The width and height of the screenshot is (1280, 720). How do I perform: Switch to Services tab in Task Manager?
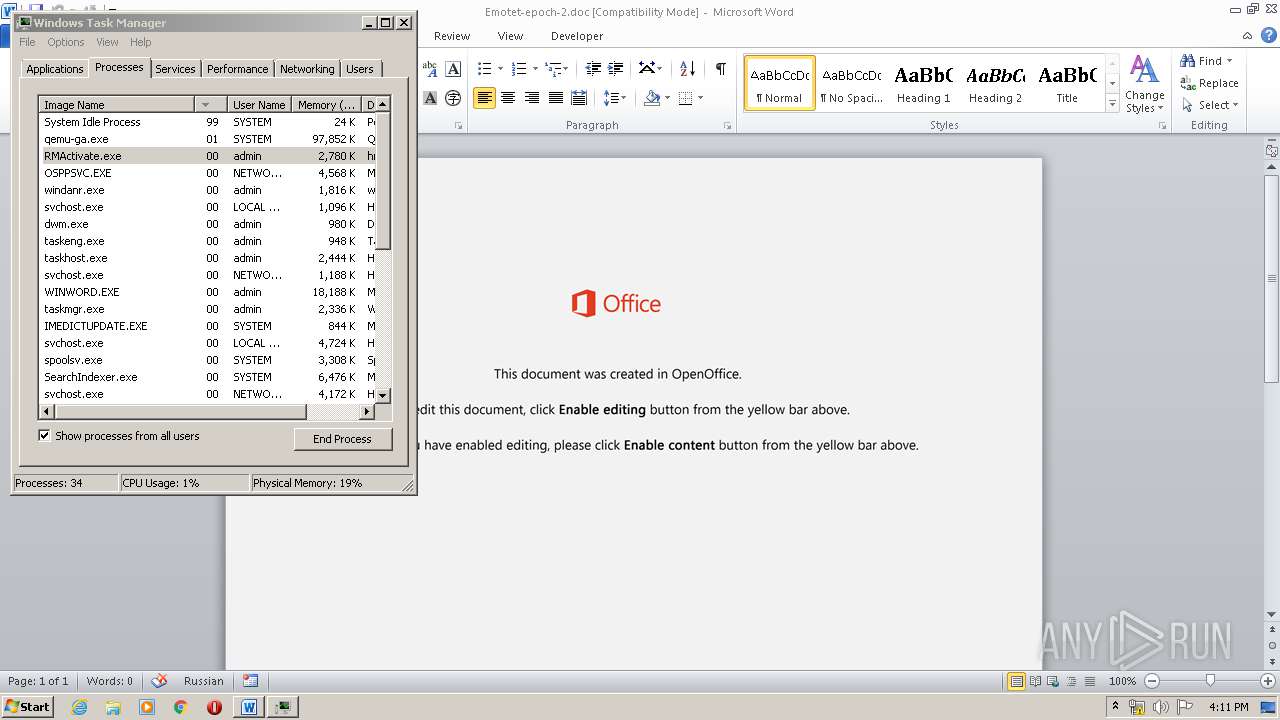(175, 69)
